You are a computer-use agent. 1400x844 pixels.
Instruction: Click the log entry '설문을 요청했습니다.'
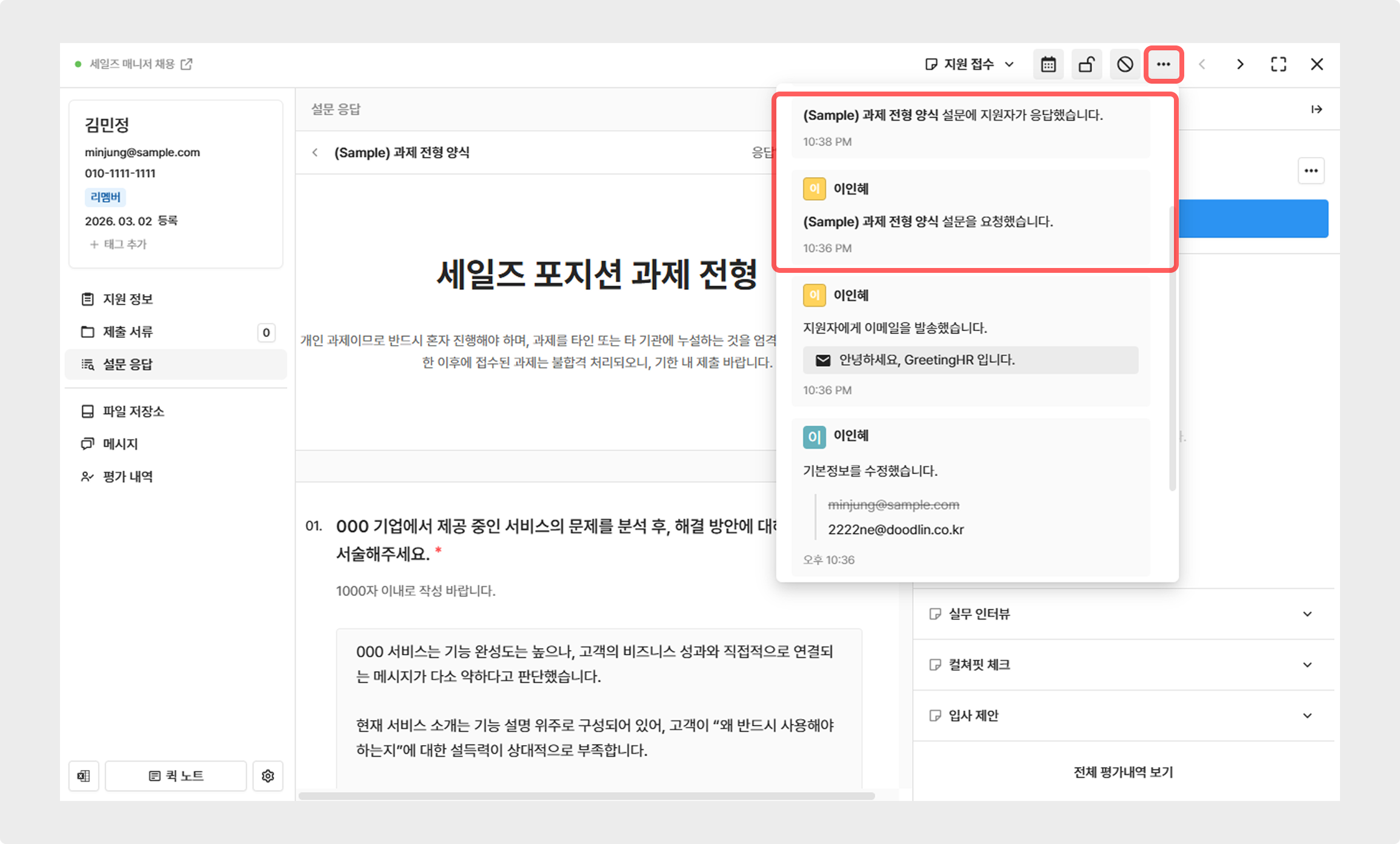tap(928, 222)
